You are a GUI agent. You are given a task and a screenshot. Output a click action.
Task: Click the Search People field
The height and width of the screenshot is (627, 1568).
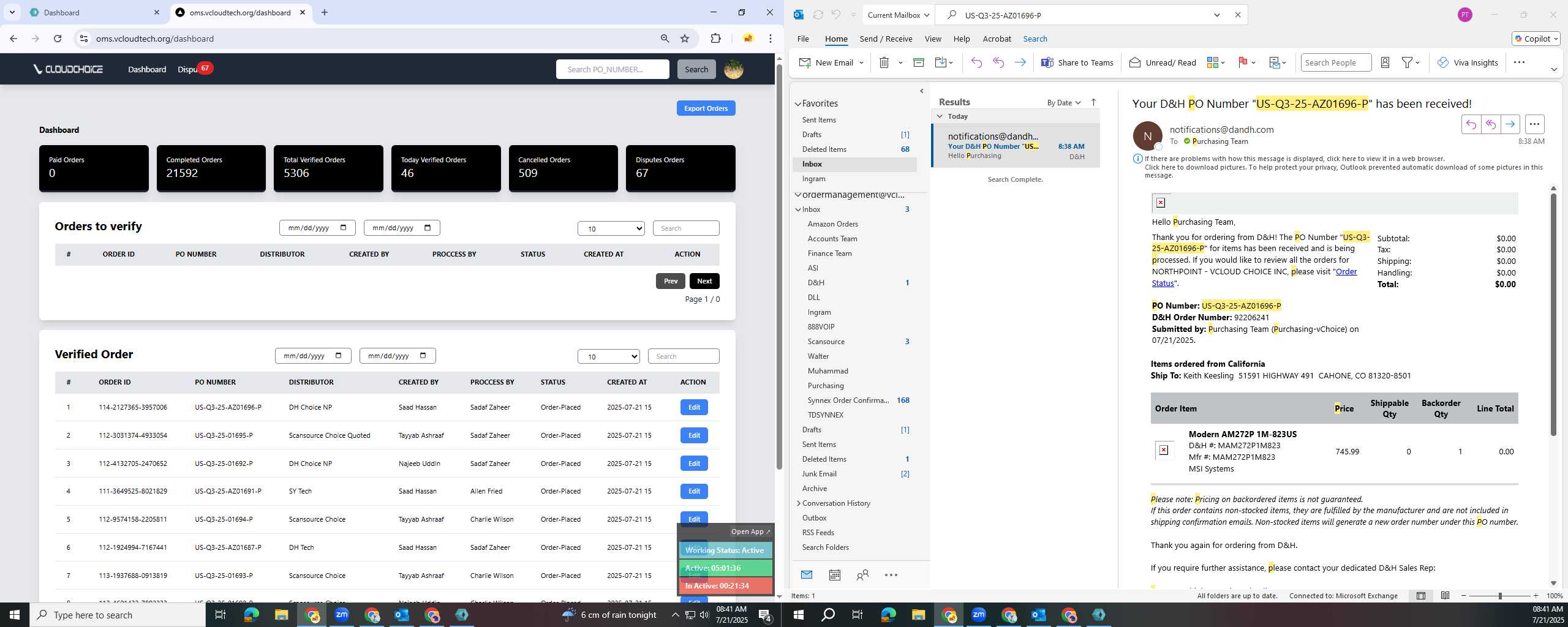(1336, 62)
